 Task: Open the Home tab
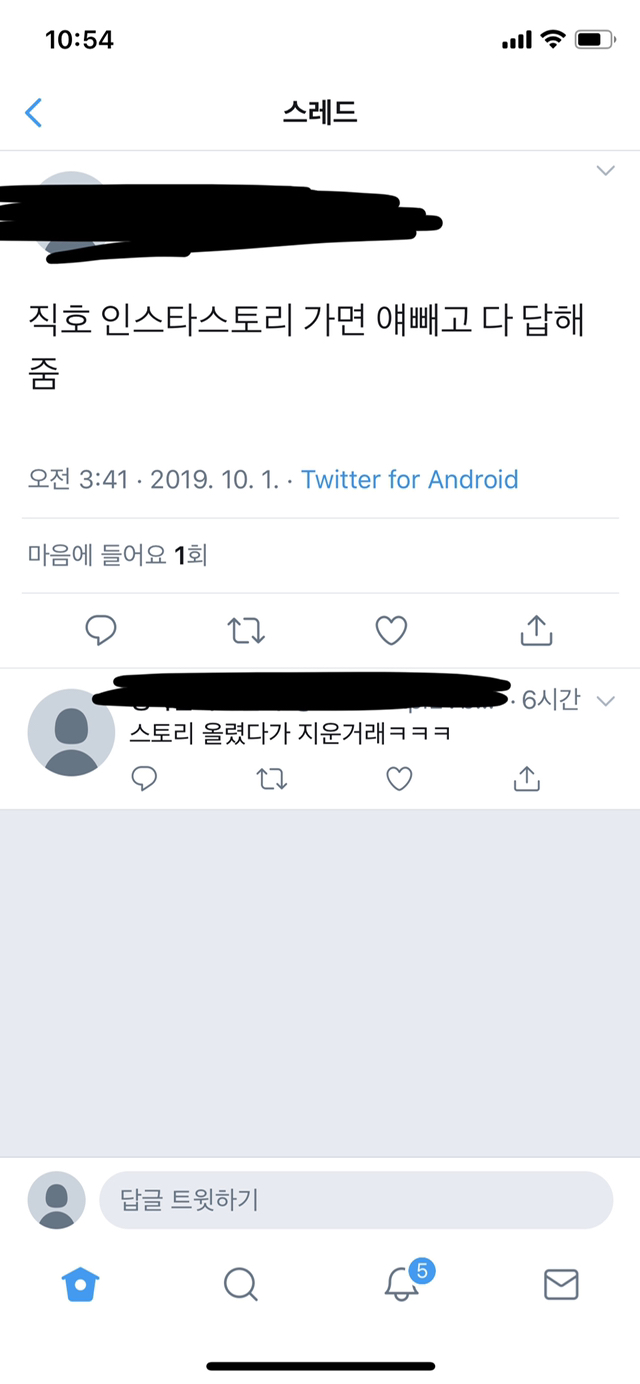(x=80, y=1284)
